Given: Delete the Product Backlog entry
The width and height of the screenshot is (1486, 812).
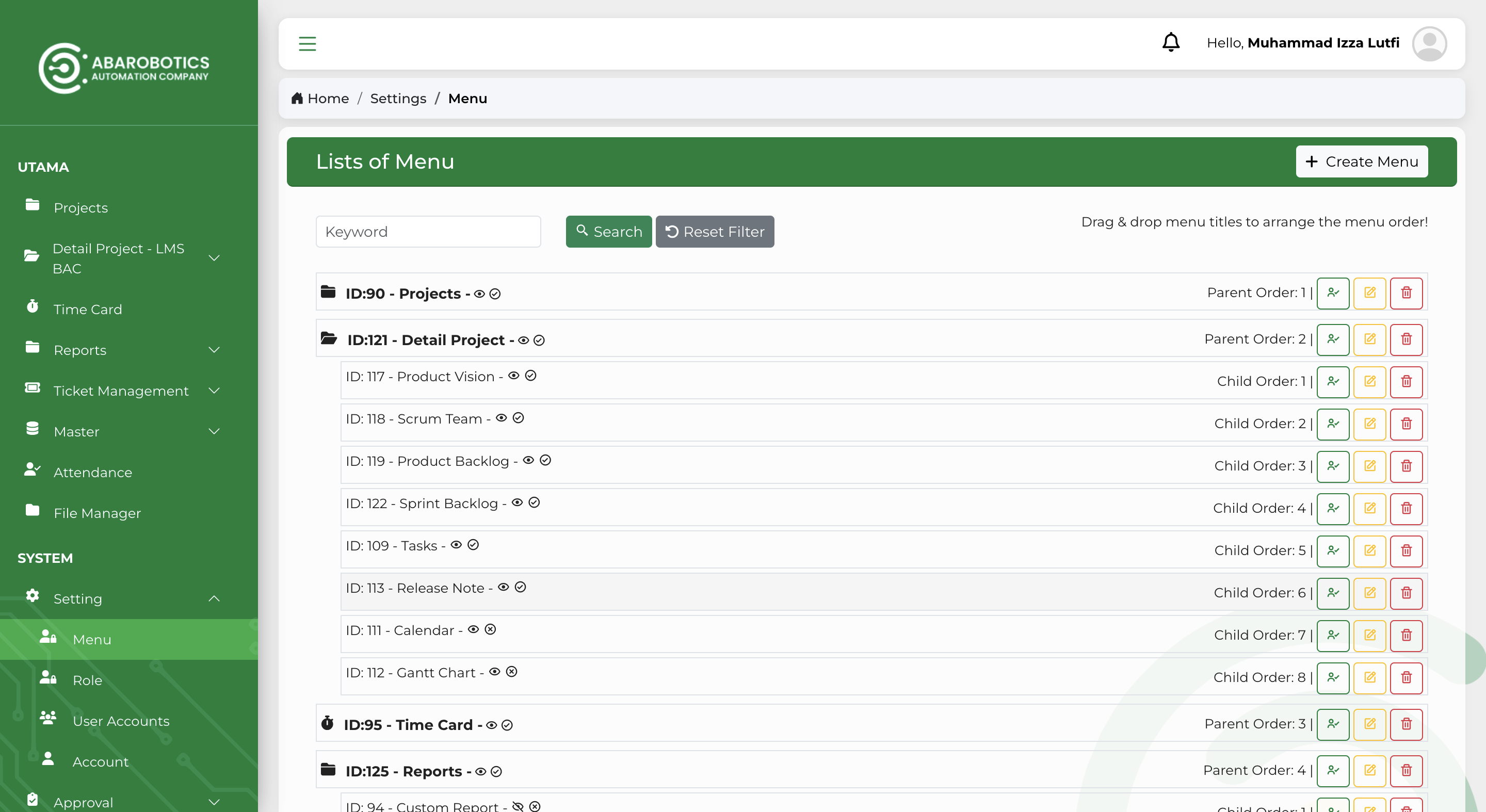Looking at the screenshot, I should [1406, 466].
